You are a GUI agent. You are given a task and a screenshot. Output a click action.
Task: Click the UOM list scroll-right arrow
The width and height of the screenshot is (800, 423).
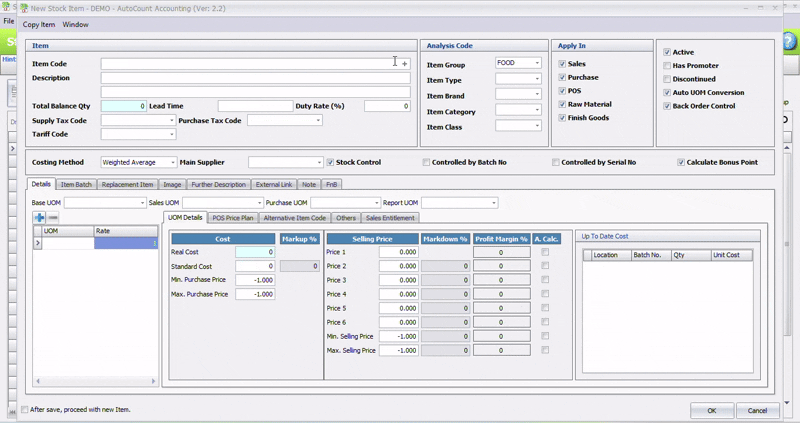tap(154, 381)
